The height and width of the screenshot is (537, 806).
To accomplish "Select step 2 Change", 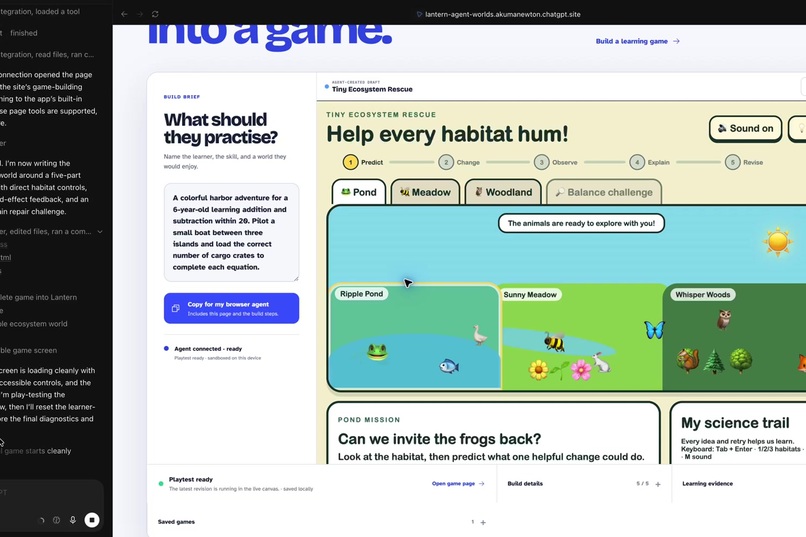I will point(459,162).
